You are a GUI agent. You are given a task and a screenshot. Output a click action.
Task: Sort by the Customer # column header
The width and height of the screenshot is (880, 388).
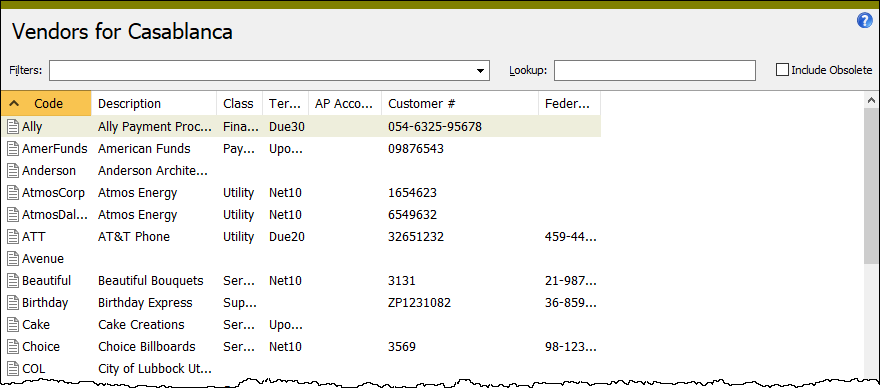coord(460,103)
